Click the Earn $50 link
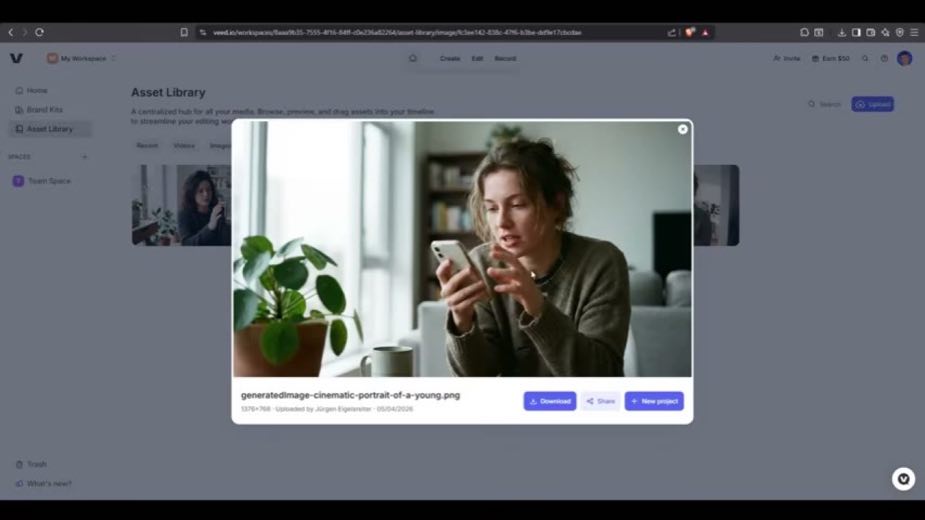Image resolution: width=925 pixels, height=520 pixels. tap(831, 58)
